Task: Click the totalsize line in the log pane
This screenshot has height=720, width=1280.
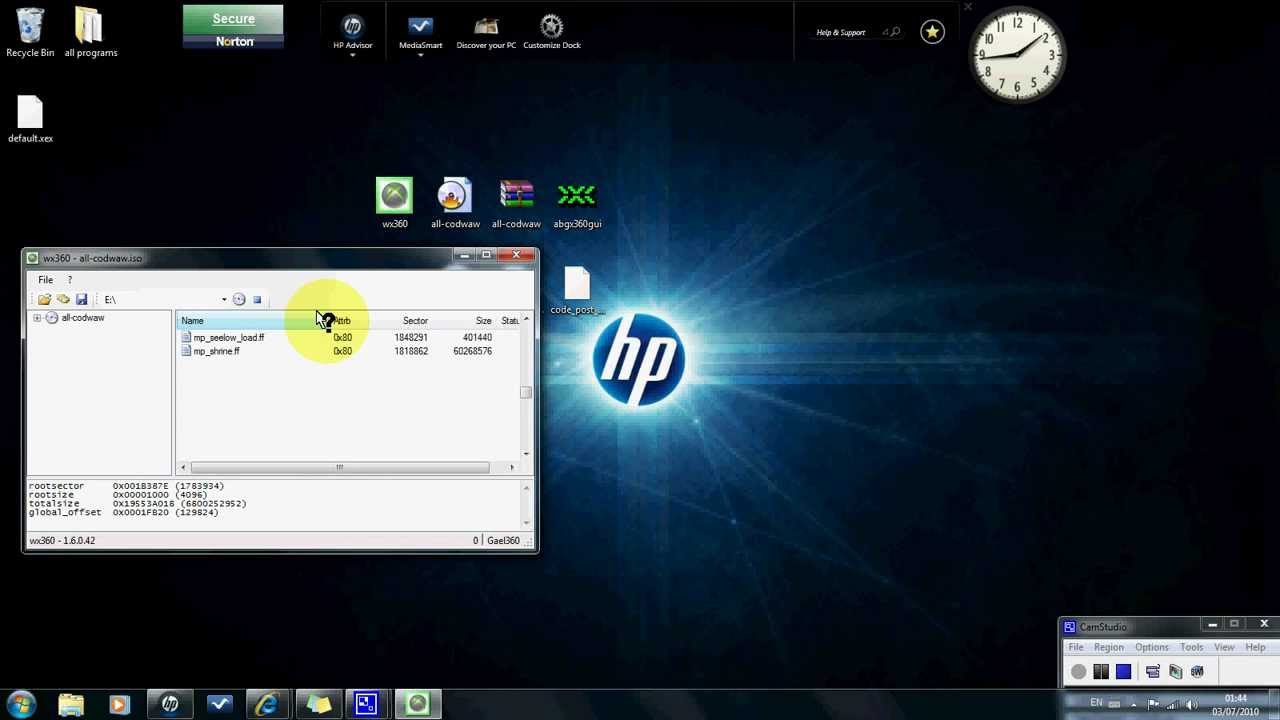Action: (137, 504)
